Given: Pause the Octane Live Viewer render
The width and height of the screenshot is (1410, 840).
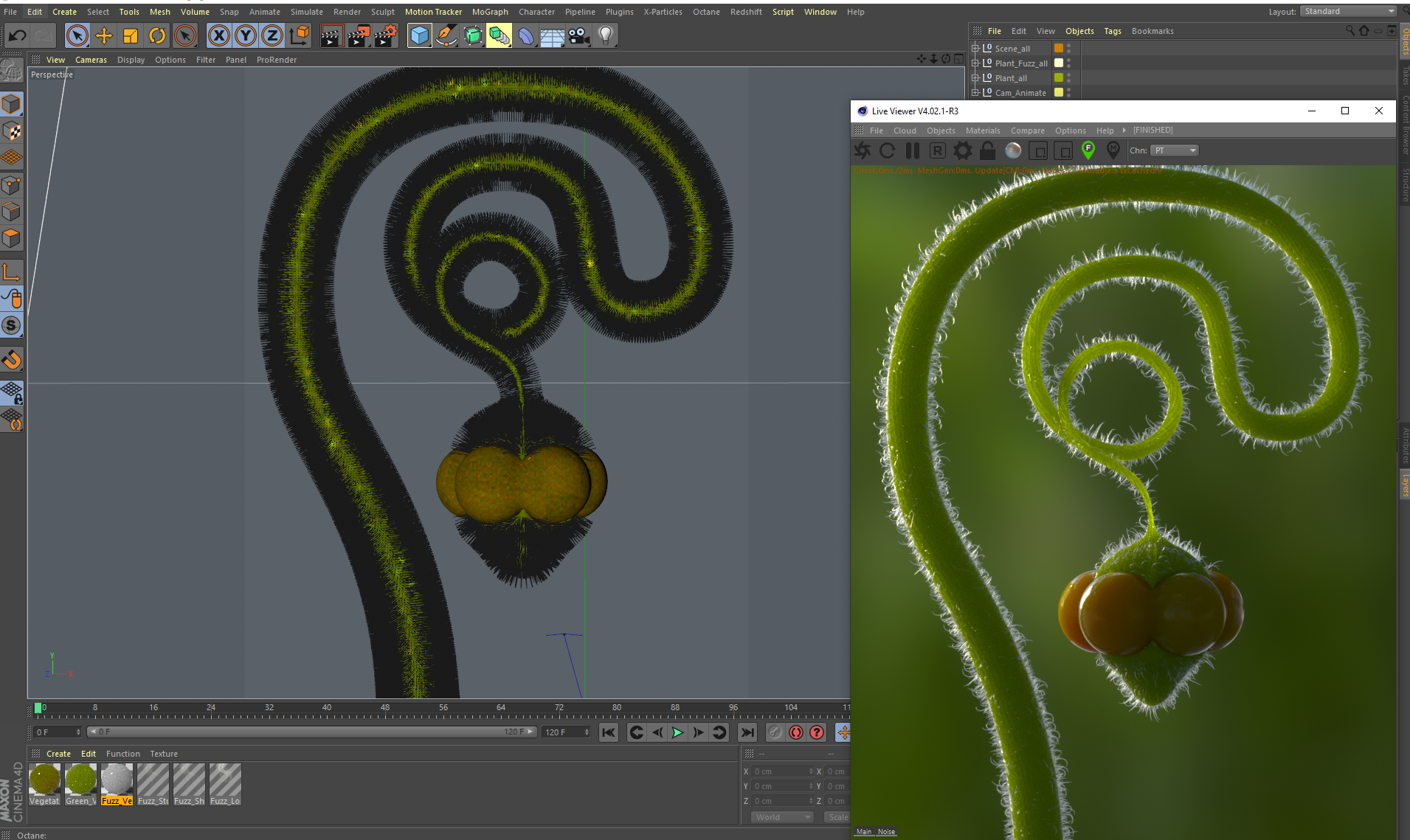Looking at the screenshot, I should point(912,150).
